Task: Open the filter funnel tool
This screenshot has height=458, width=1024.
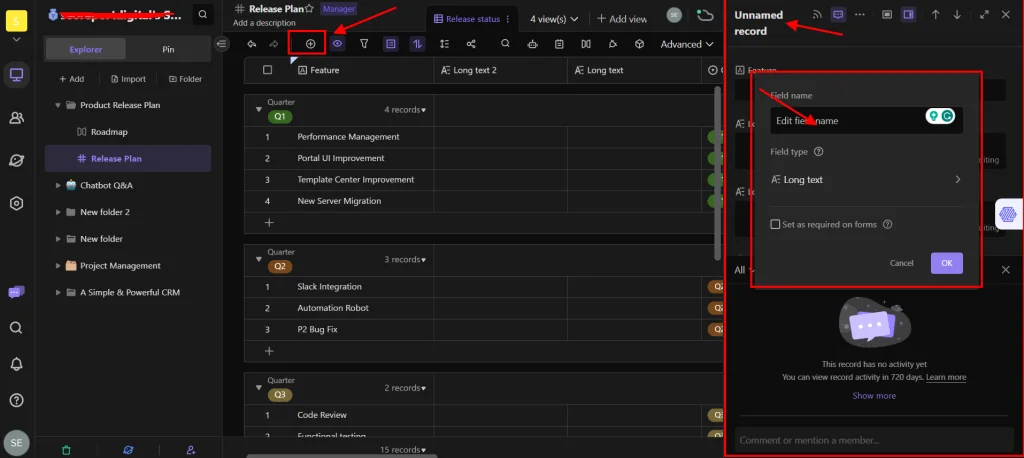Action: click(364, 44)
